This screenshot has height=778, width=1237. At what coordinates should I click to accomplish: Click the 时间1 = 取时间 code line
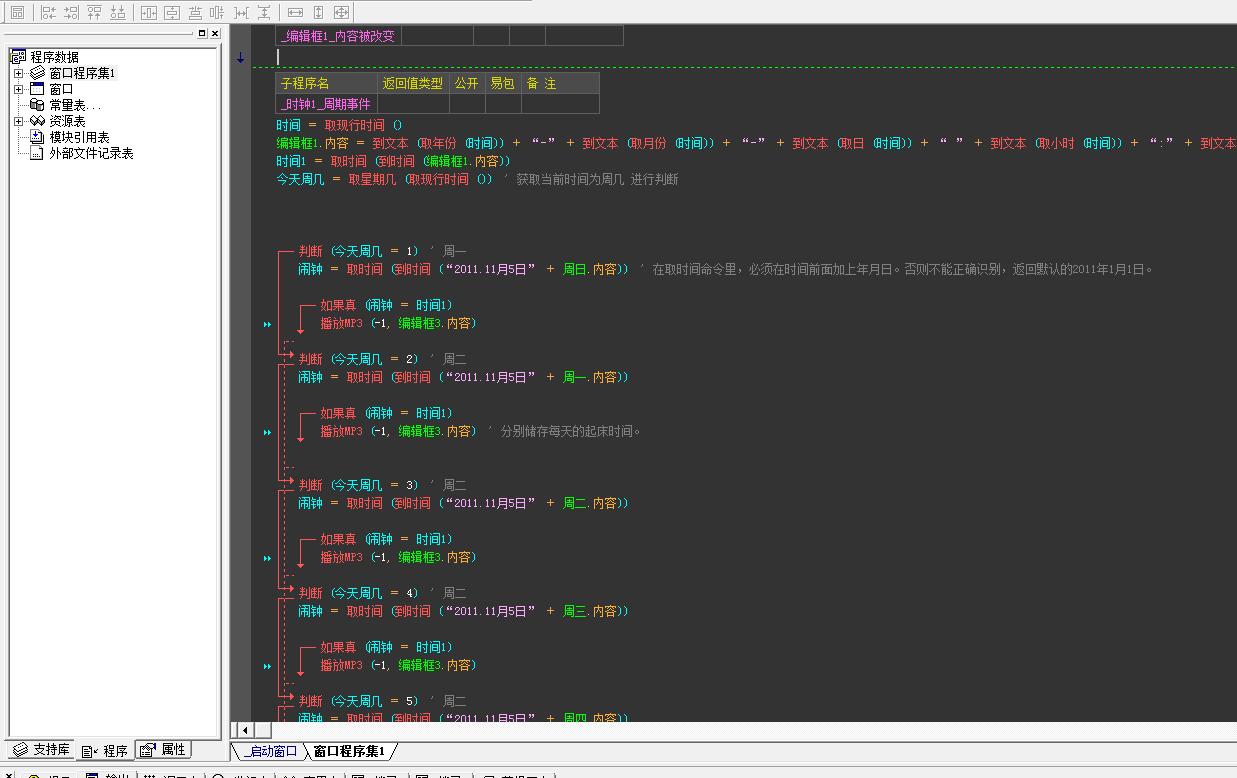point(394,161)
